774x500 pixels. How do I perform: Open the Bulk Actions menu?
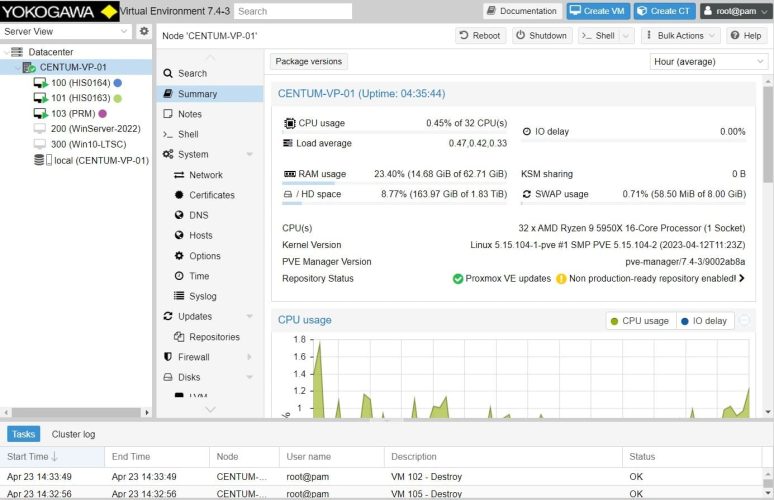[681, 36]
